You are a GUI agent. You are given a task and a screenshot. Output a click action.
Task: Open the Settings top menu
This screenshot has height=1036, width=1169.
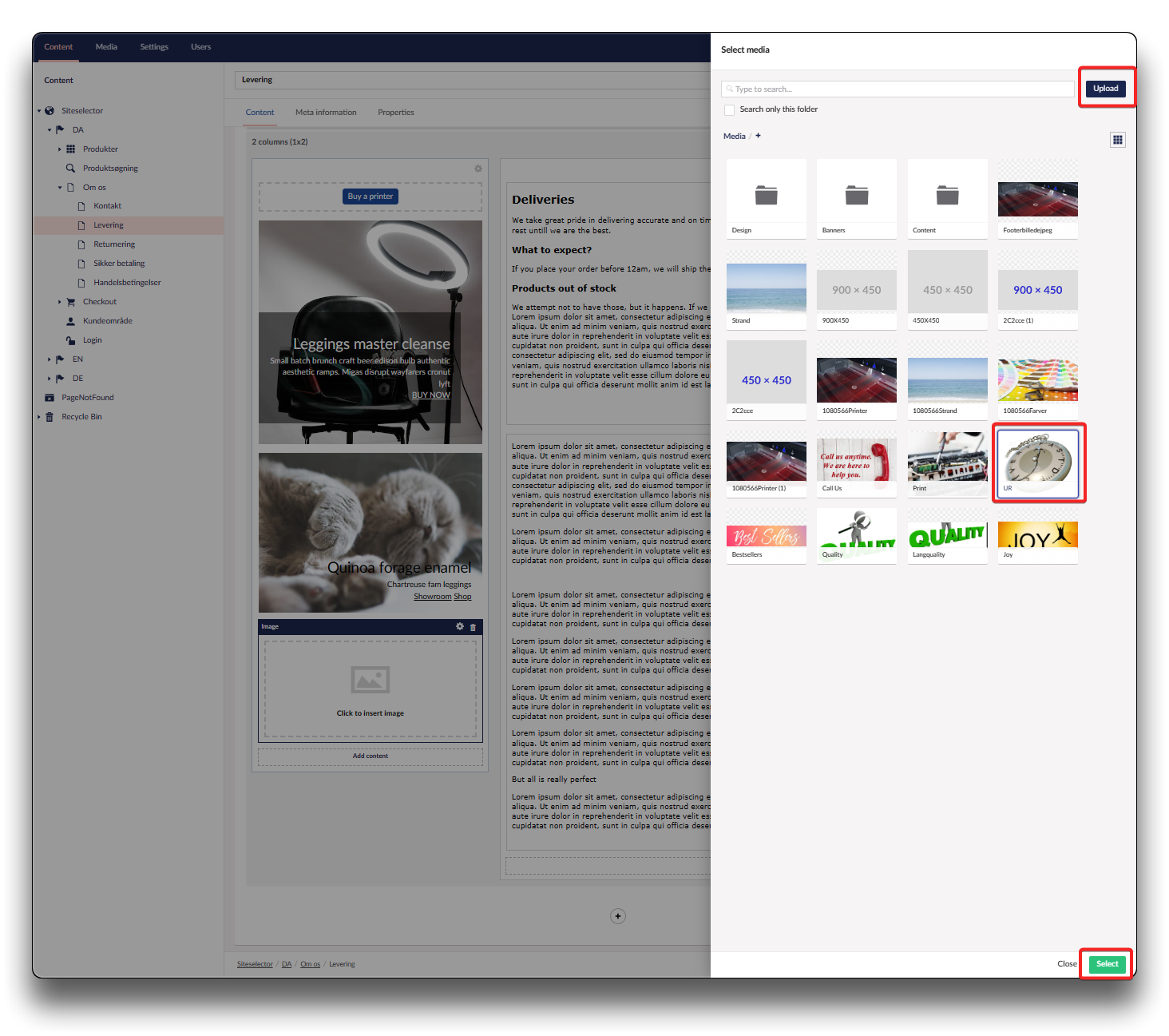(x=154, y=47)
